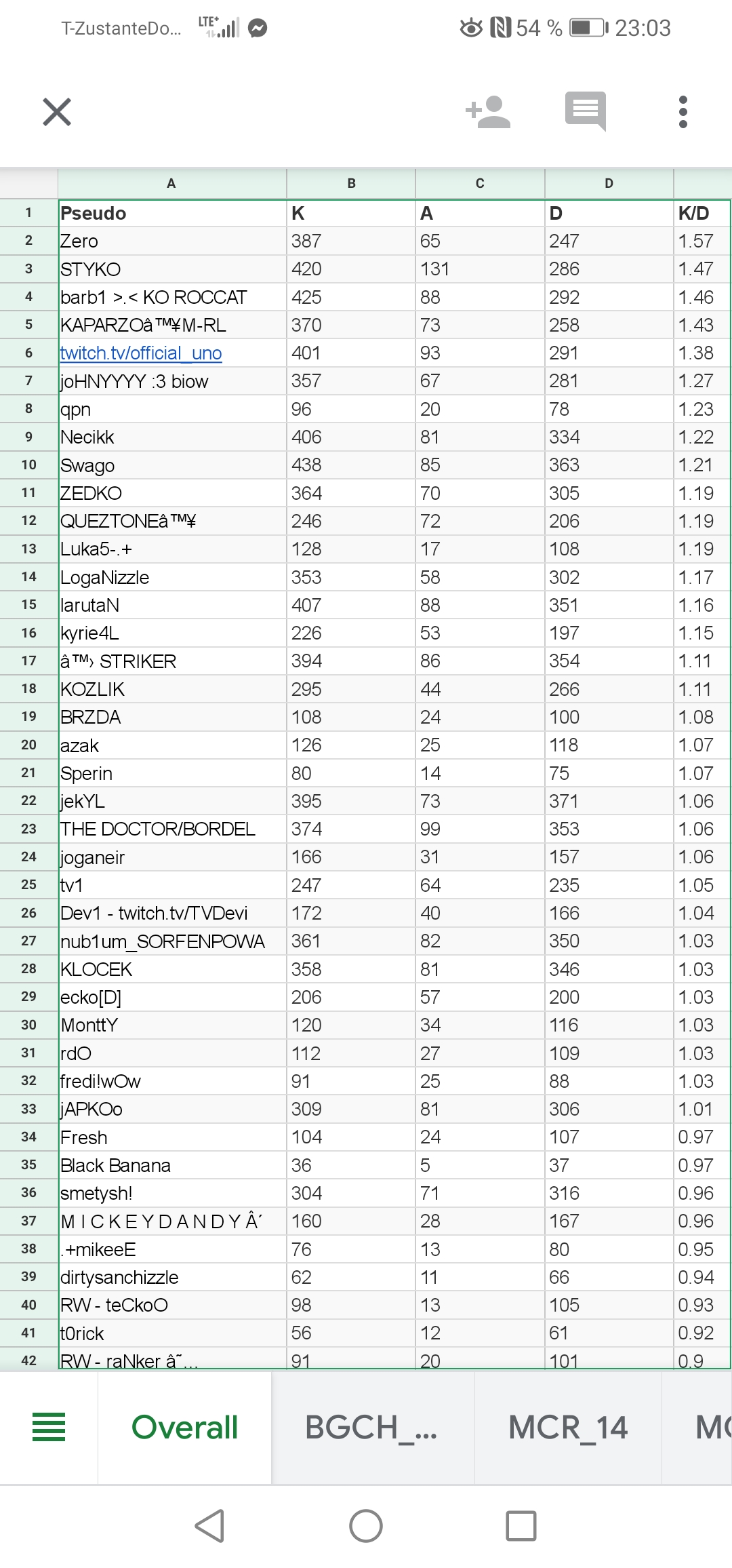
Task: Select the Pseudo header cell
Action: tap(171, 214)
